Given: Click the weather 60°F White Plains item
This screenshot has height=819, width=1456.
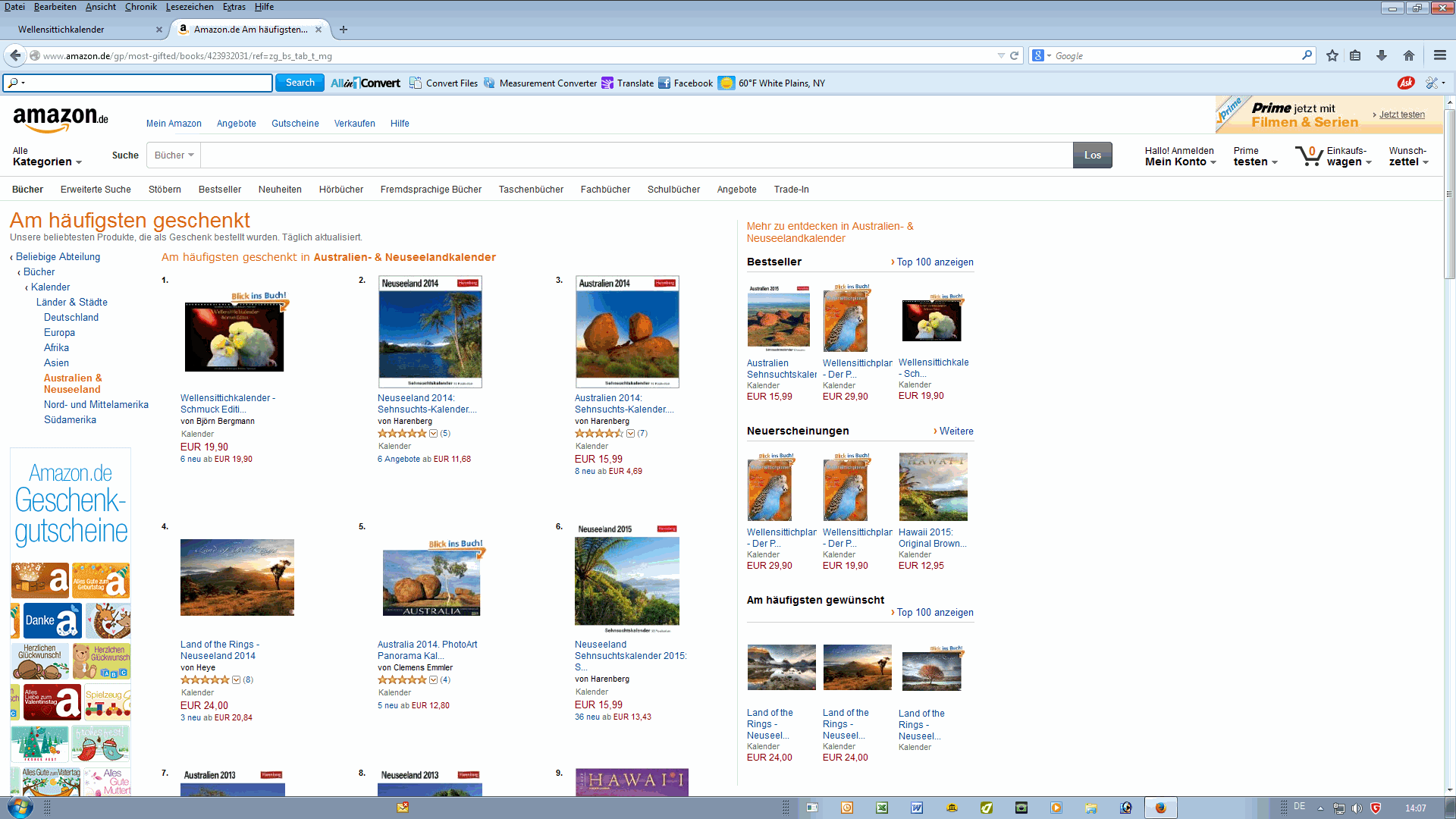Looking at the screenshot, I should [772, 83].
